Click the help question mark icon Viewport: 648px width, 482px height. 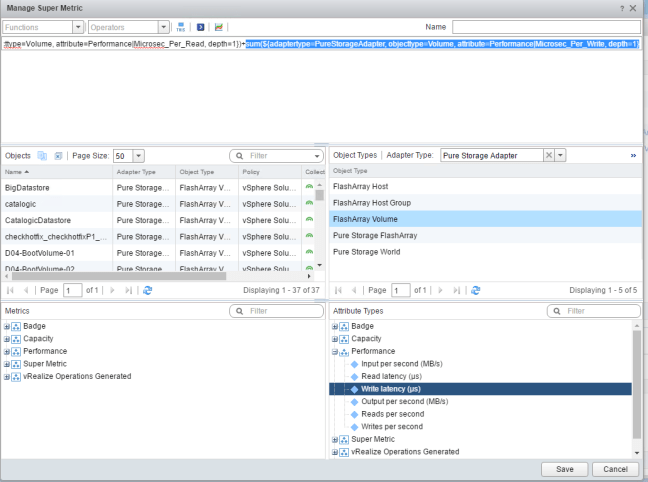coord(621,8)
